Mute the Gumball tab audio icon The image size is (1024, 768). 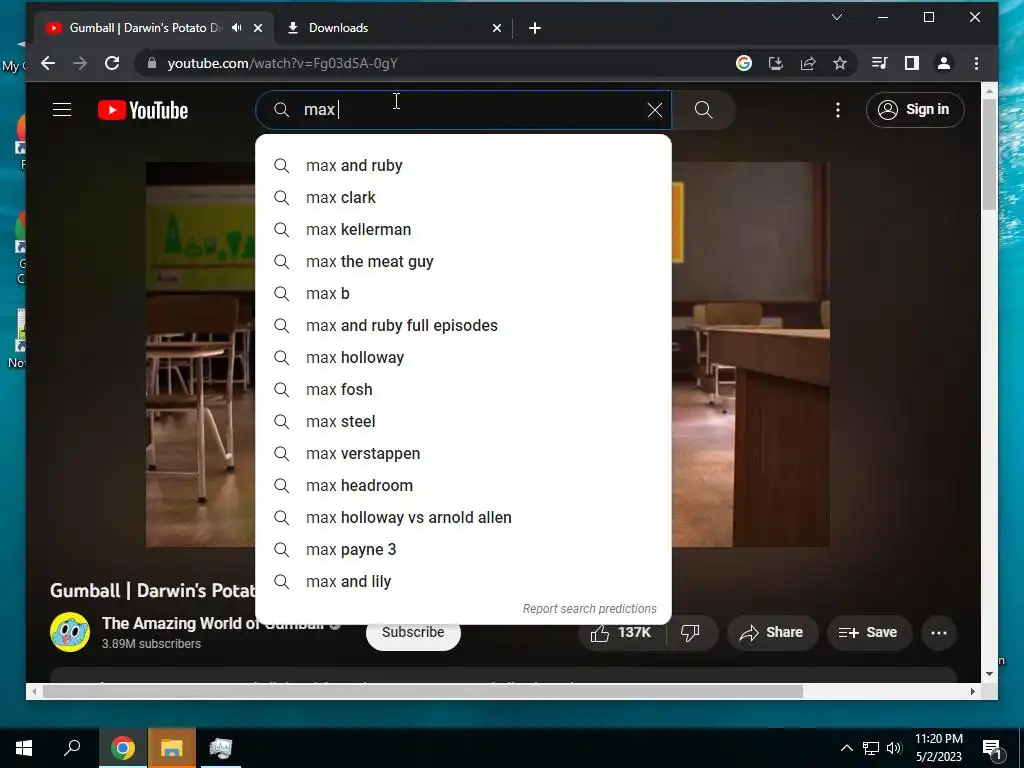(x=236, y=27)
